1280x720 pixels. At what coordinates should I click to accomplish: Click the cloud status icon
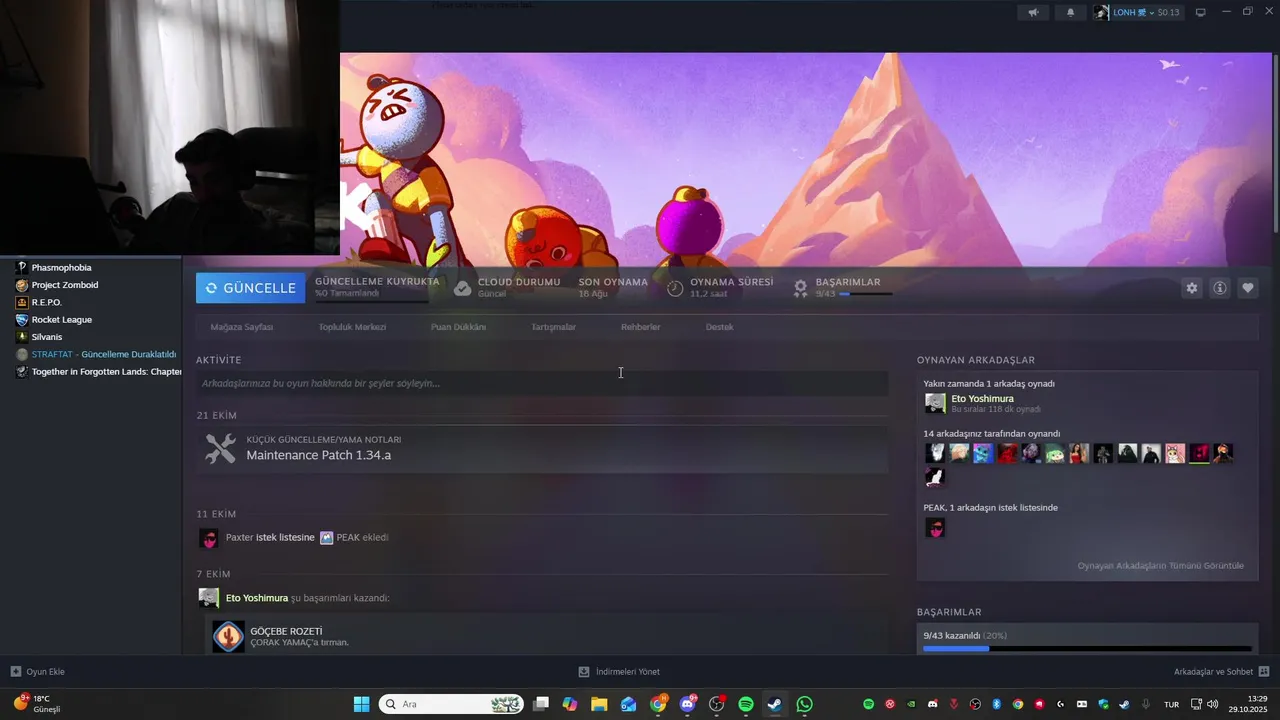462,288
